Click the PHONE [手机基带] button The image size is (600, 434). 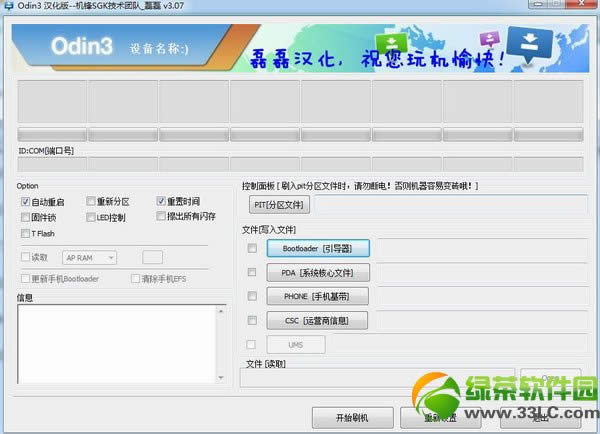click(x=318, y=296)
